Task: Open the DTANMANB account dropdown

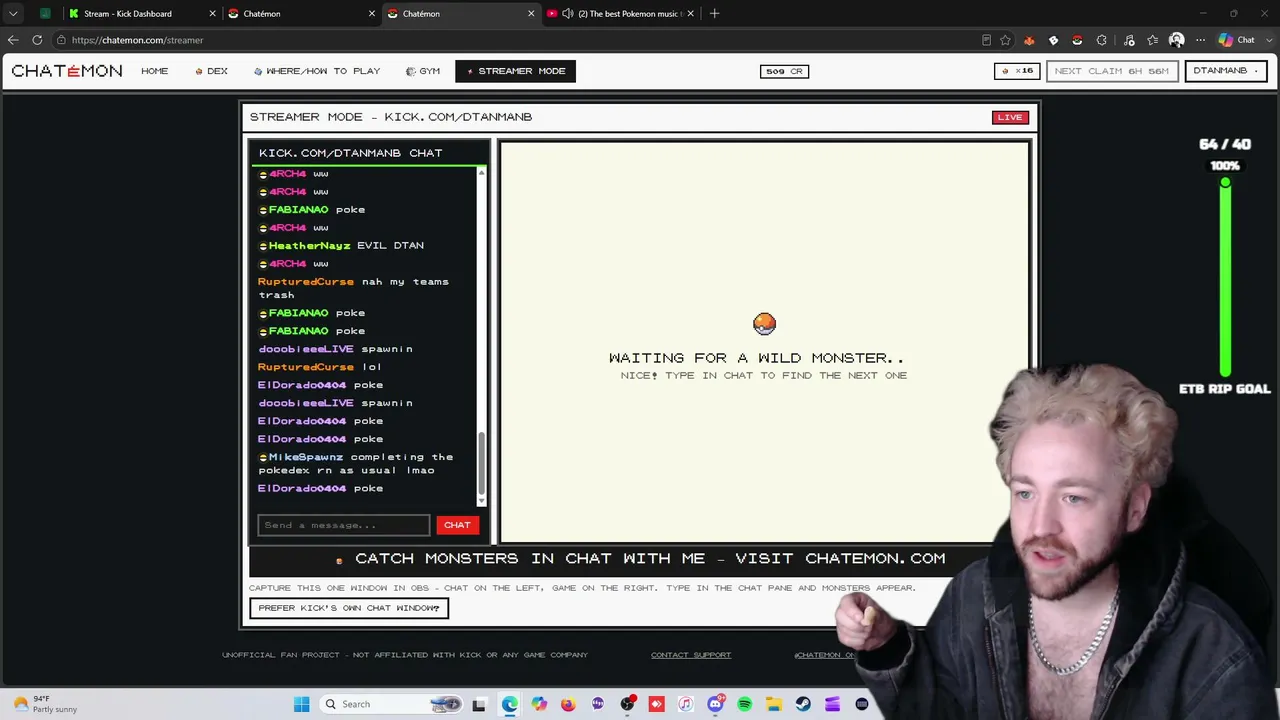Action: point(1225,71)
